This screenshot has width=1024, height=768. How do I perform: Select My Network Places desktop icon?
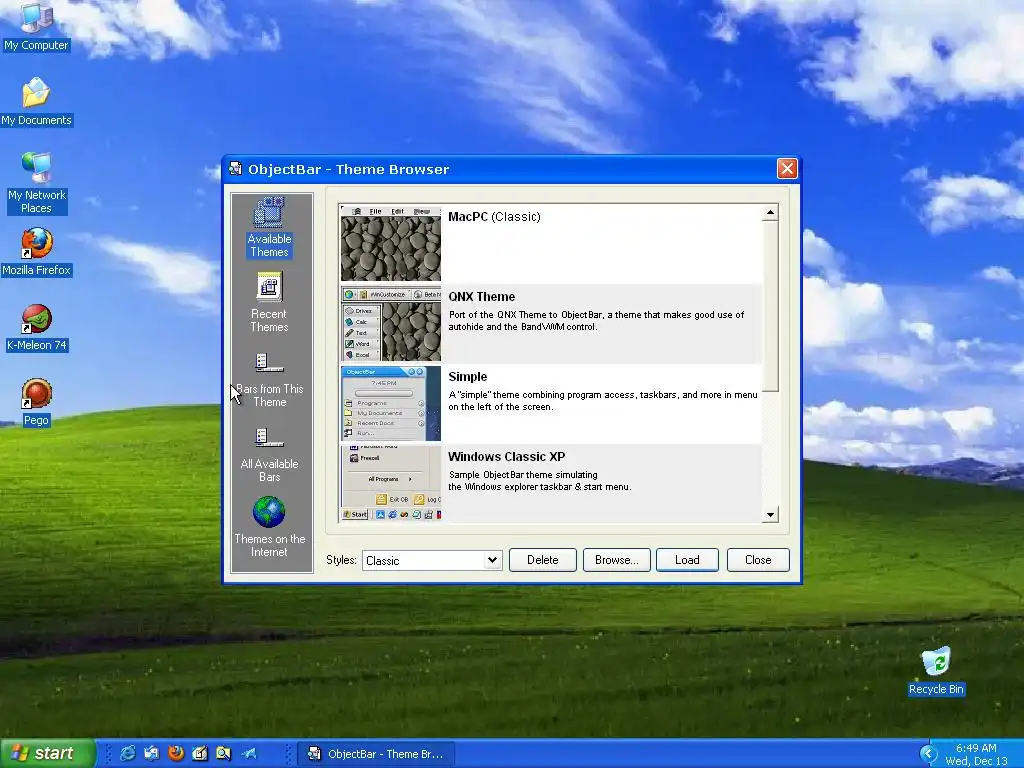click(x=36, y=183)
